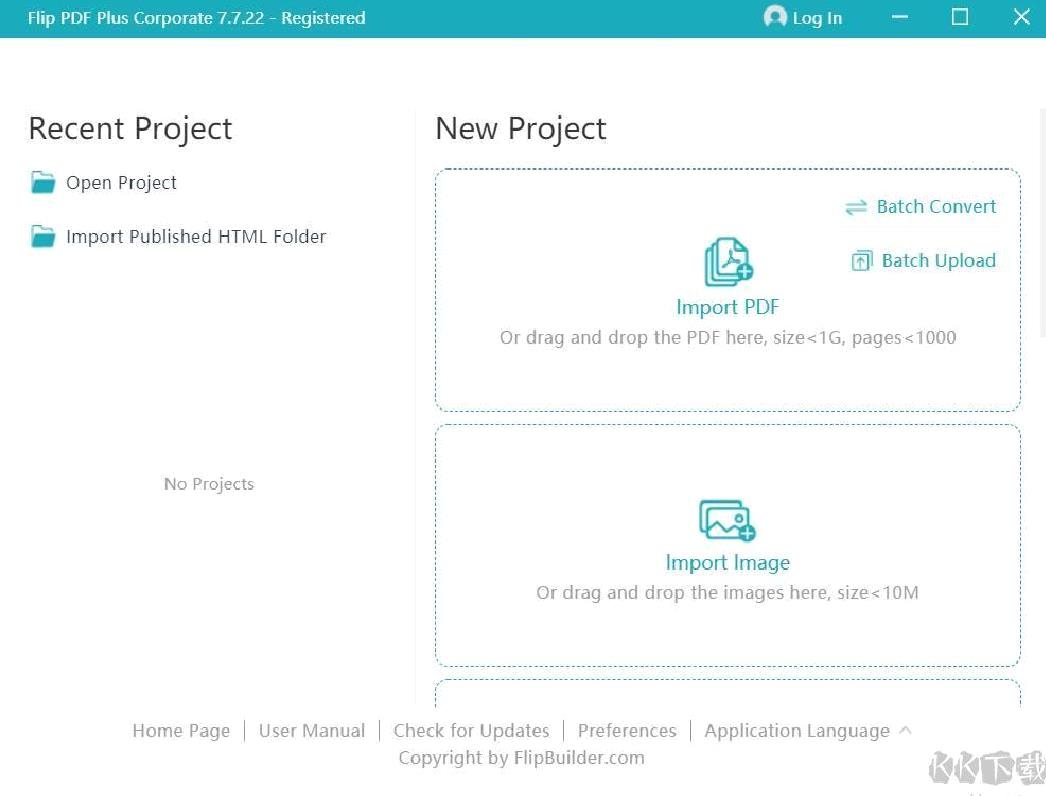Viewport: 1046px width, 796px height.
Task: Open Preferences from the footer
Action: (627, 731)
